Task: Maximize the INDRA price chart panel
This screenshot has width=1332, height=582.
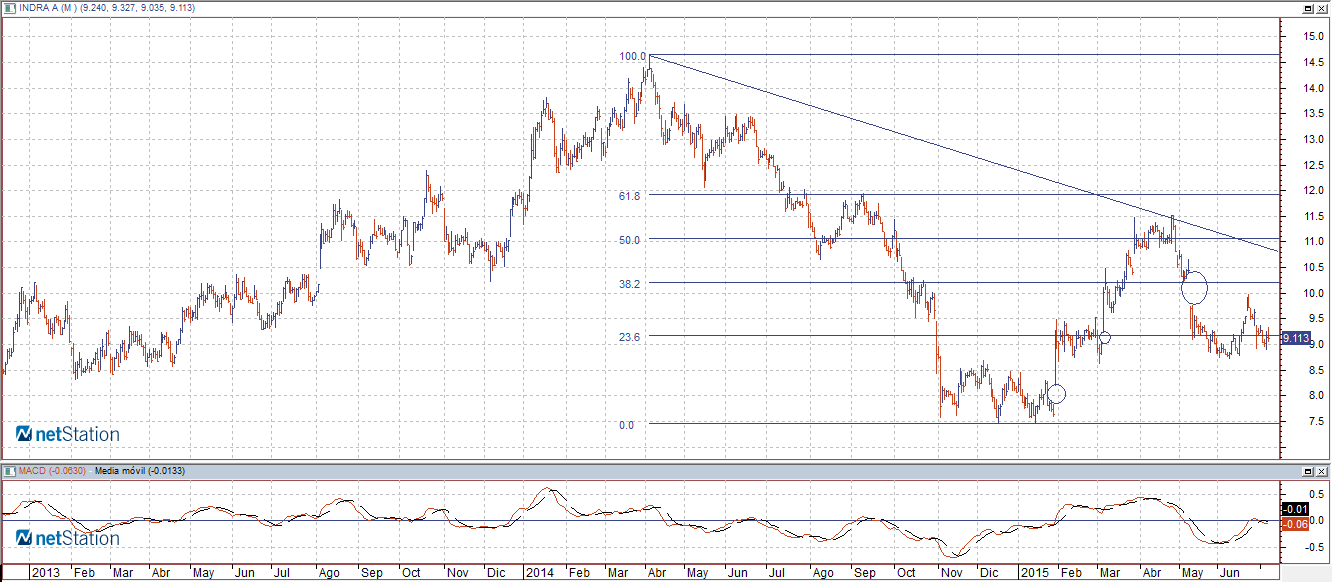Action: point(1307,8)
